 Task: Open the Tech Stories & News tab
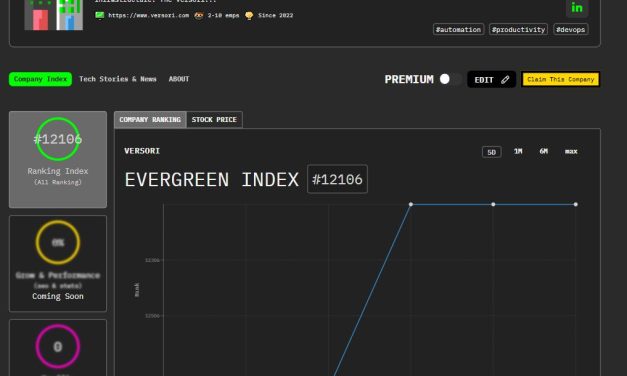pyautogui.click(x=118, y=79)
